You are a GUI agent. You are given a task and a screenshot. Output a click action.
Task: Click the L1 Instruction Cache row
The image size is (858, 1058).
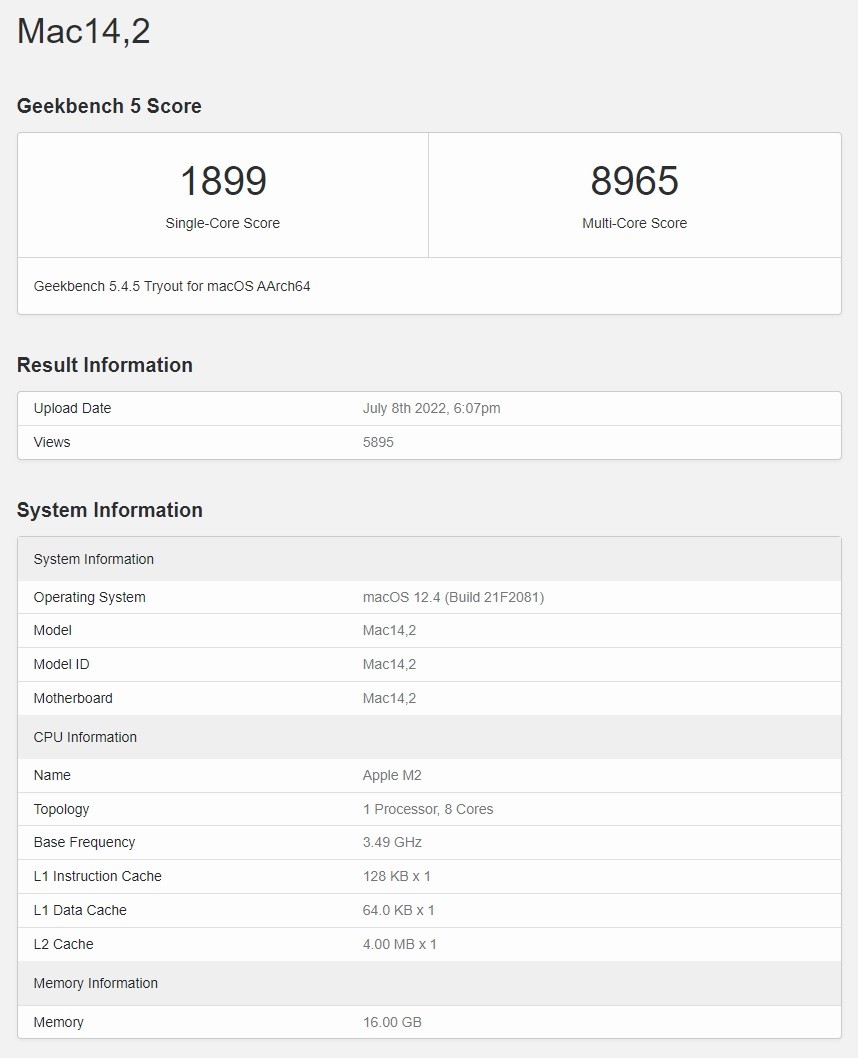tap(98, 876)
